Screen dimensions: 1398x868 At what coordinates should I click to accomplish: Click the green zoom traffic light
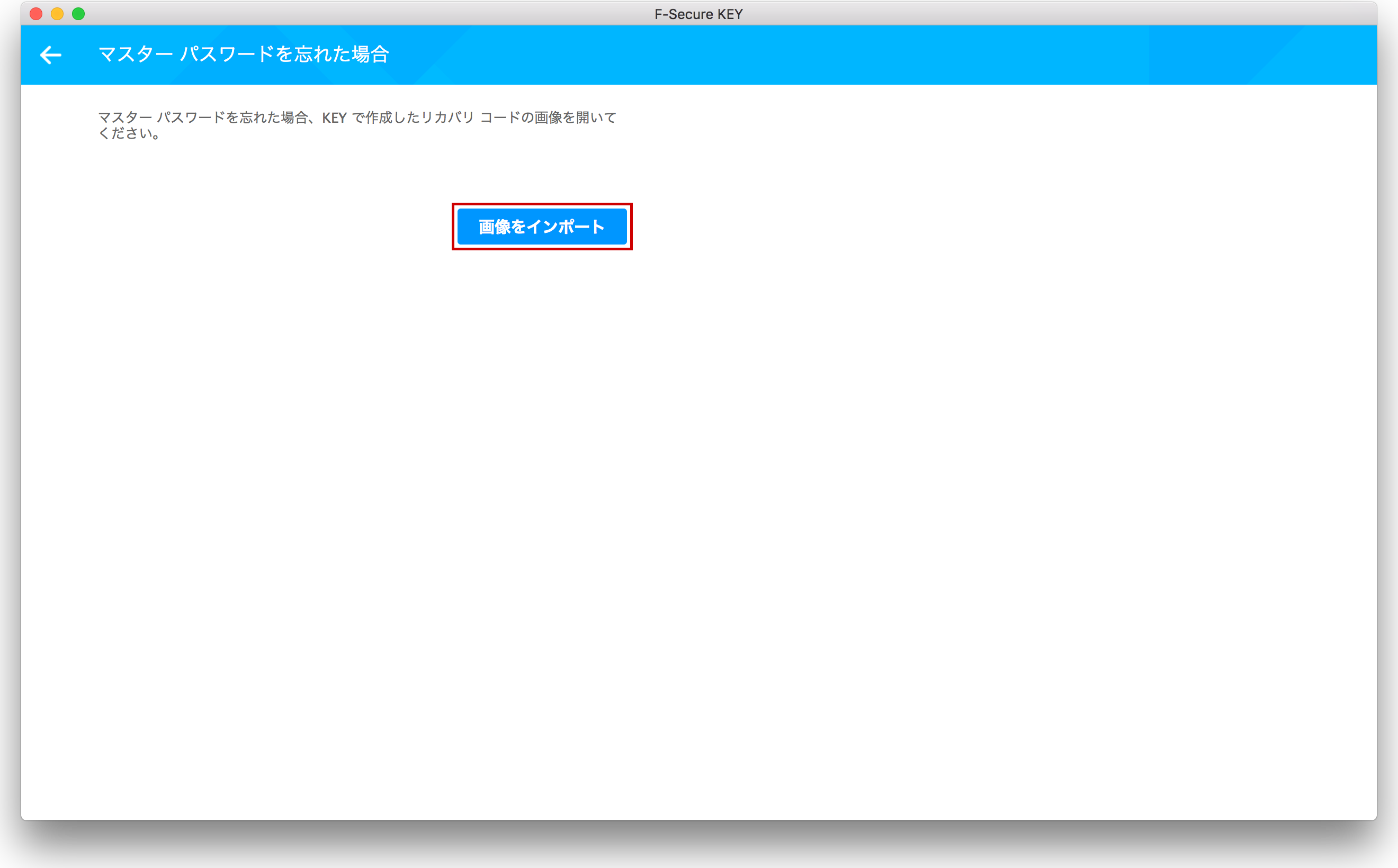[78, 14]
